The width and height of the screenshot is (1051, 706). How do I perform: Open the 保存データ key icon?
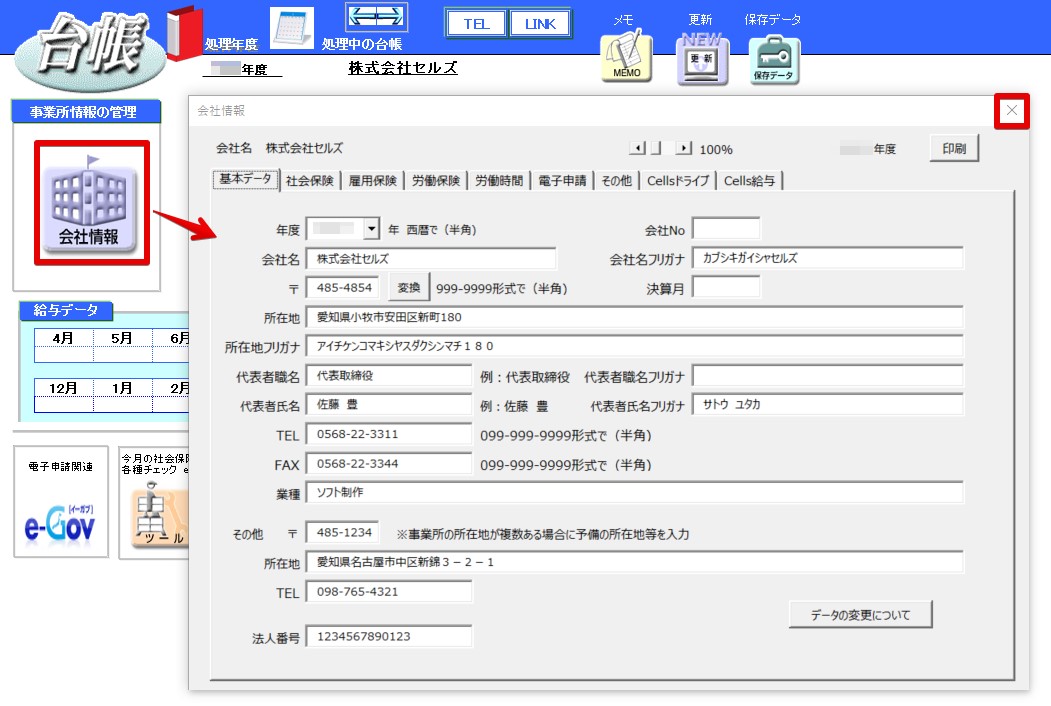point(774,60)
